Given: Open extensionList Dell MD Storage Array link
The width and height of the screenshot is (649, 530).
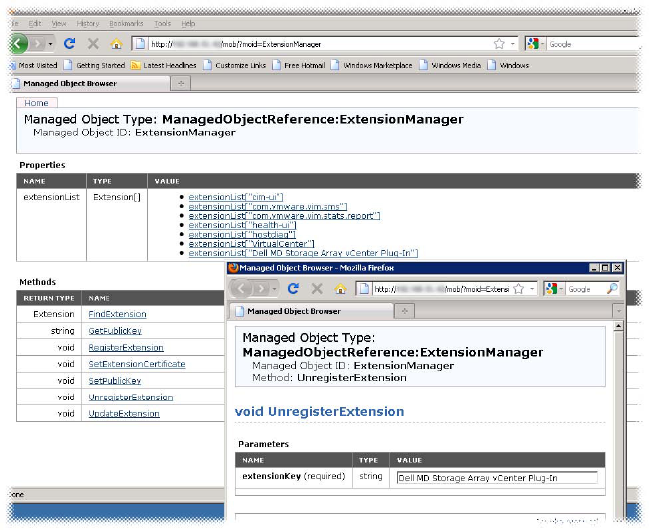Looking at the screenshot, I should [303, 253].
